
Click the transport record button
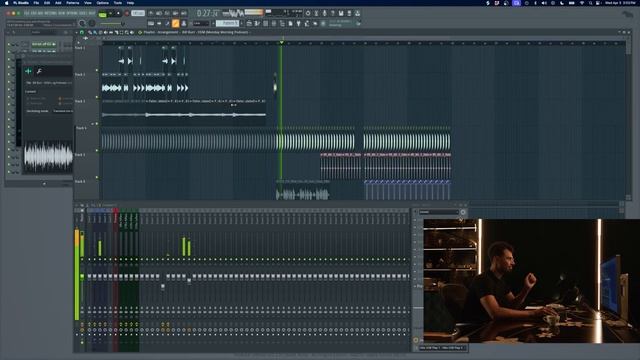click(127, 13)
